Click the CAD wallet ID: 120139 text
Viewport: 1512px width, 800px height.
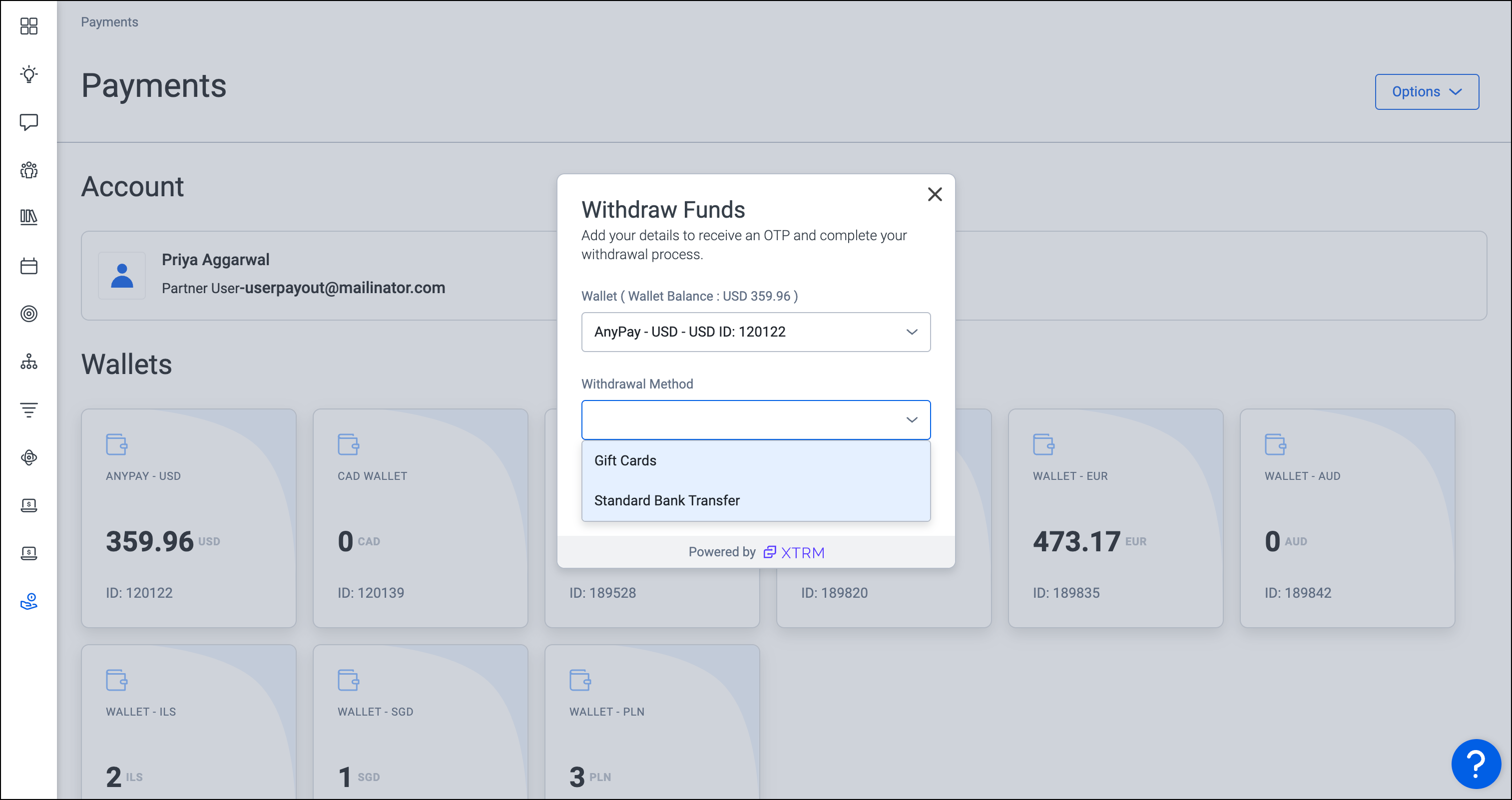(370, 593)
